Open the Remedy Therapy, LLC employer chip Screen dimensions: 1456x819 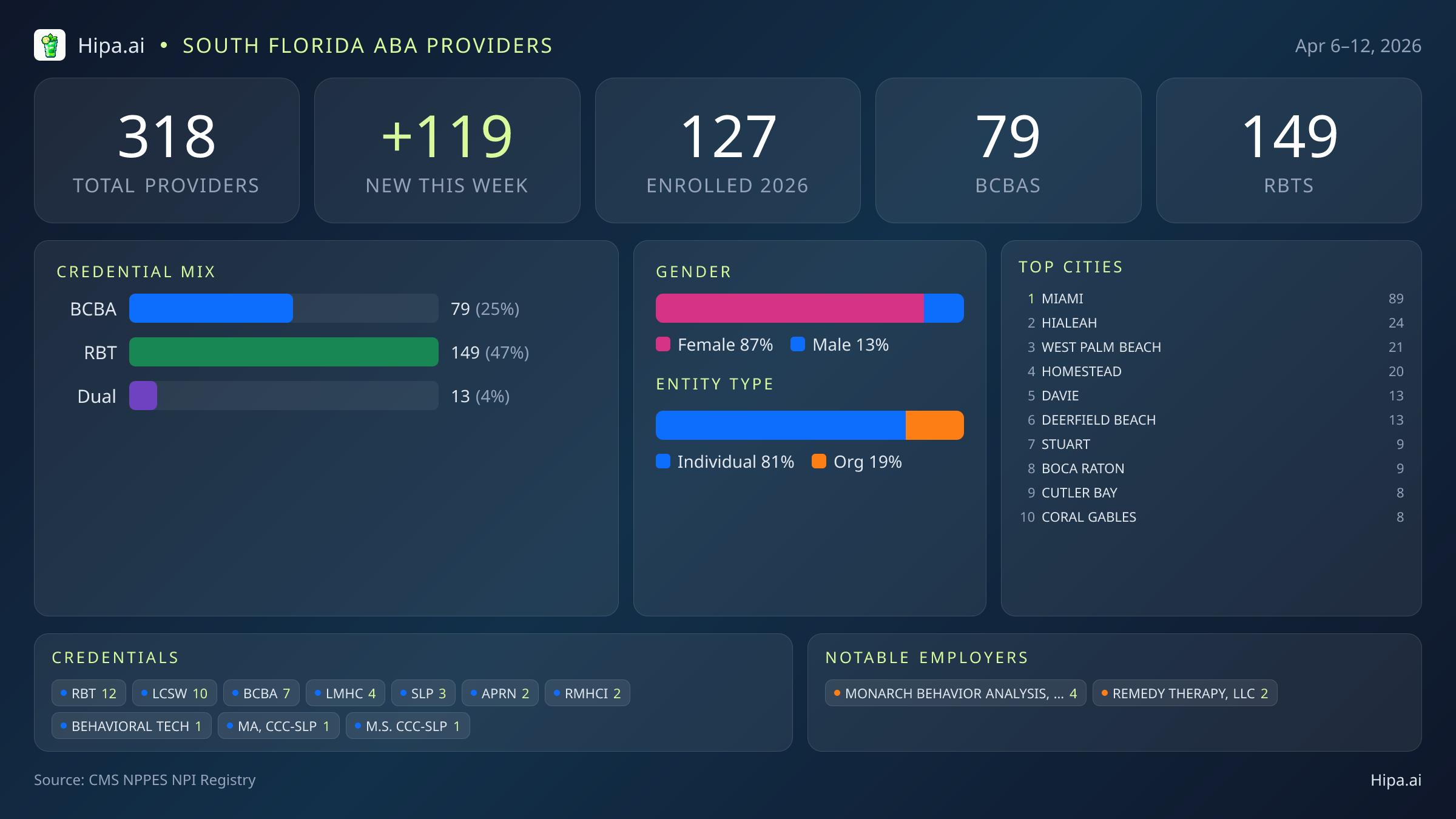coord(1184,693)
